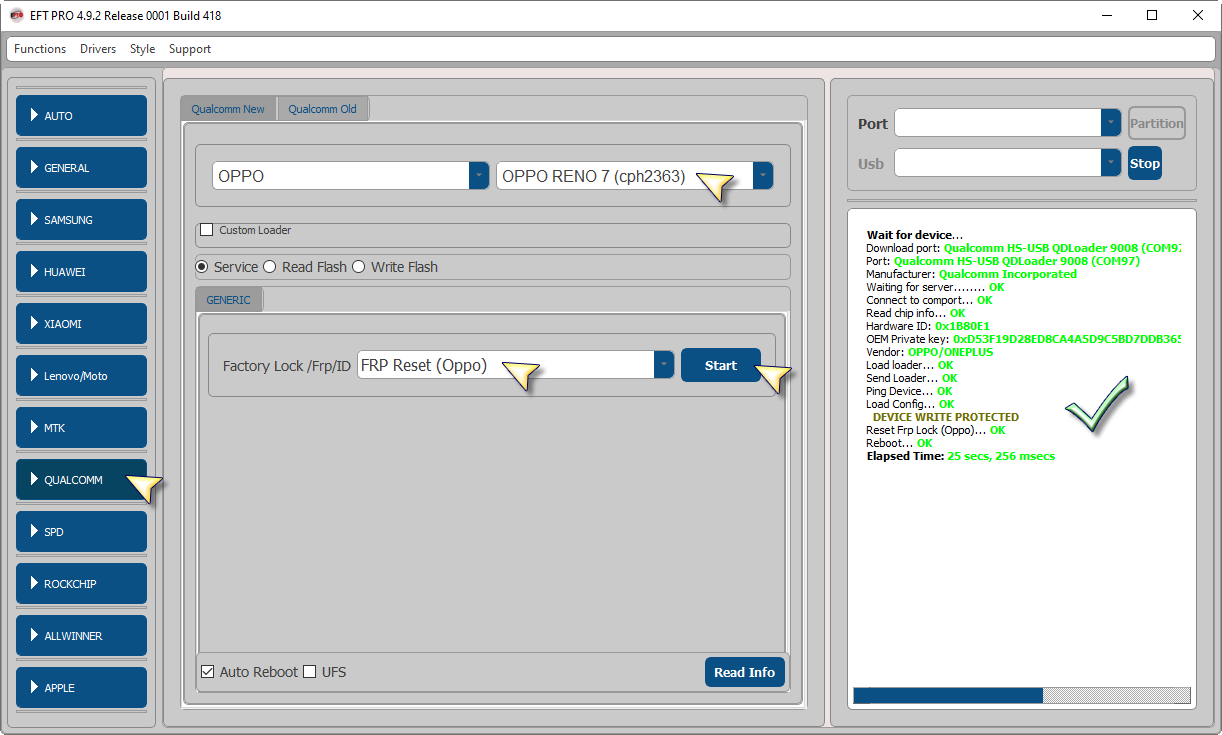
Task: Open the APPLE sidebar section
Action: click(x=81, y=688)
